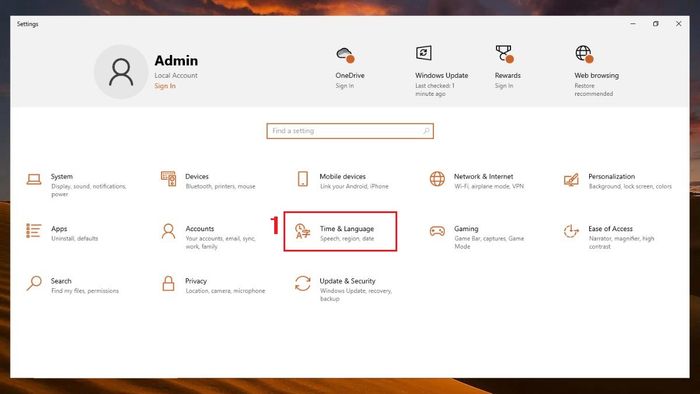Restore down the Settings window

[656, 24]
